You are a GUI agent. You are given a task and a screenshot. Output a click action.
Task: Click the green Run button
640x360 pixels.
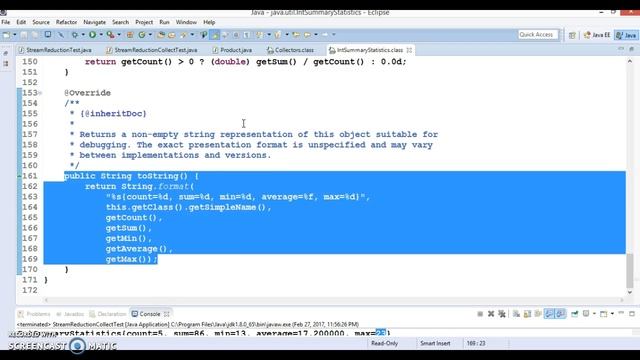point(93,35)
